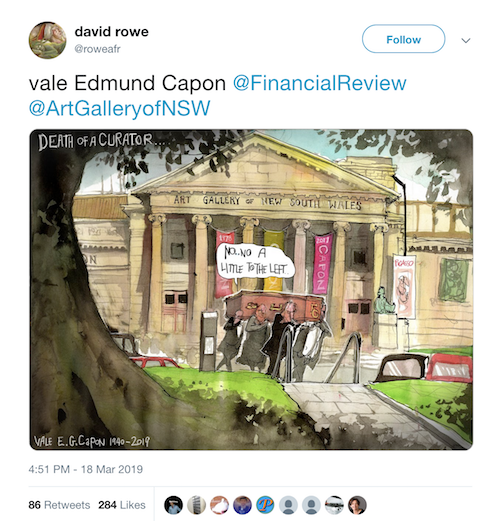This screenshot has height=521, width=500.
Task: Open the 4:51 PM - 18 Mar 2019 timestamp
Action: pos(86,469)
